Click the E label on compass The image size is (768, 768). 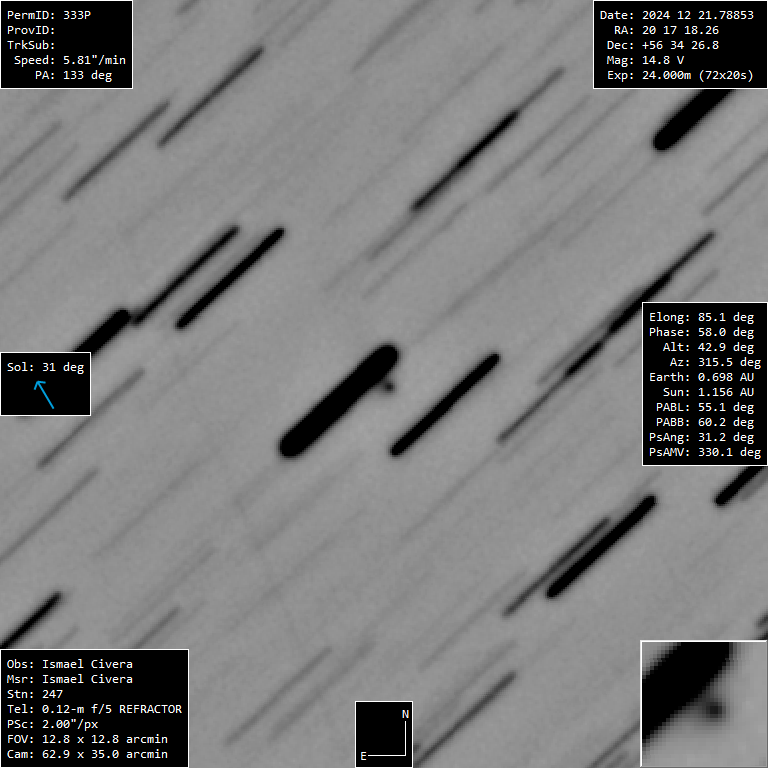[363, 757]
